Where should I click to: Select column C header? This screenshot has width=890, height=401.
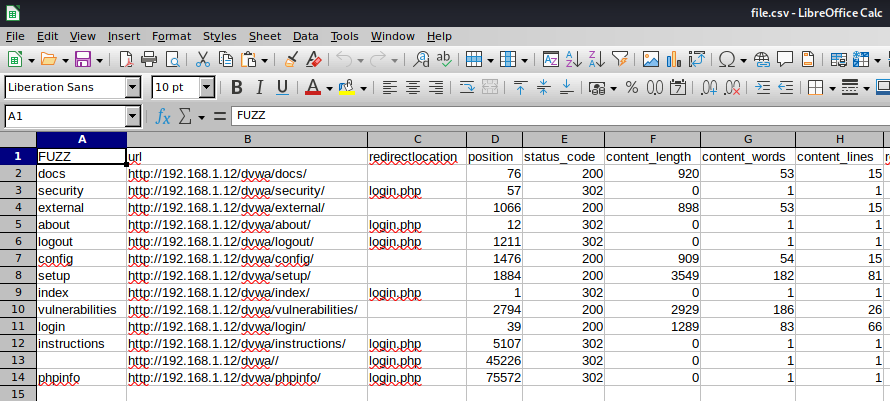(x=417, y=139)
